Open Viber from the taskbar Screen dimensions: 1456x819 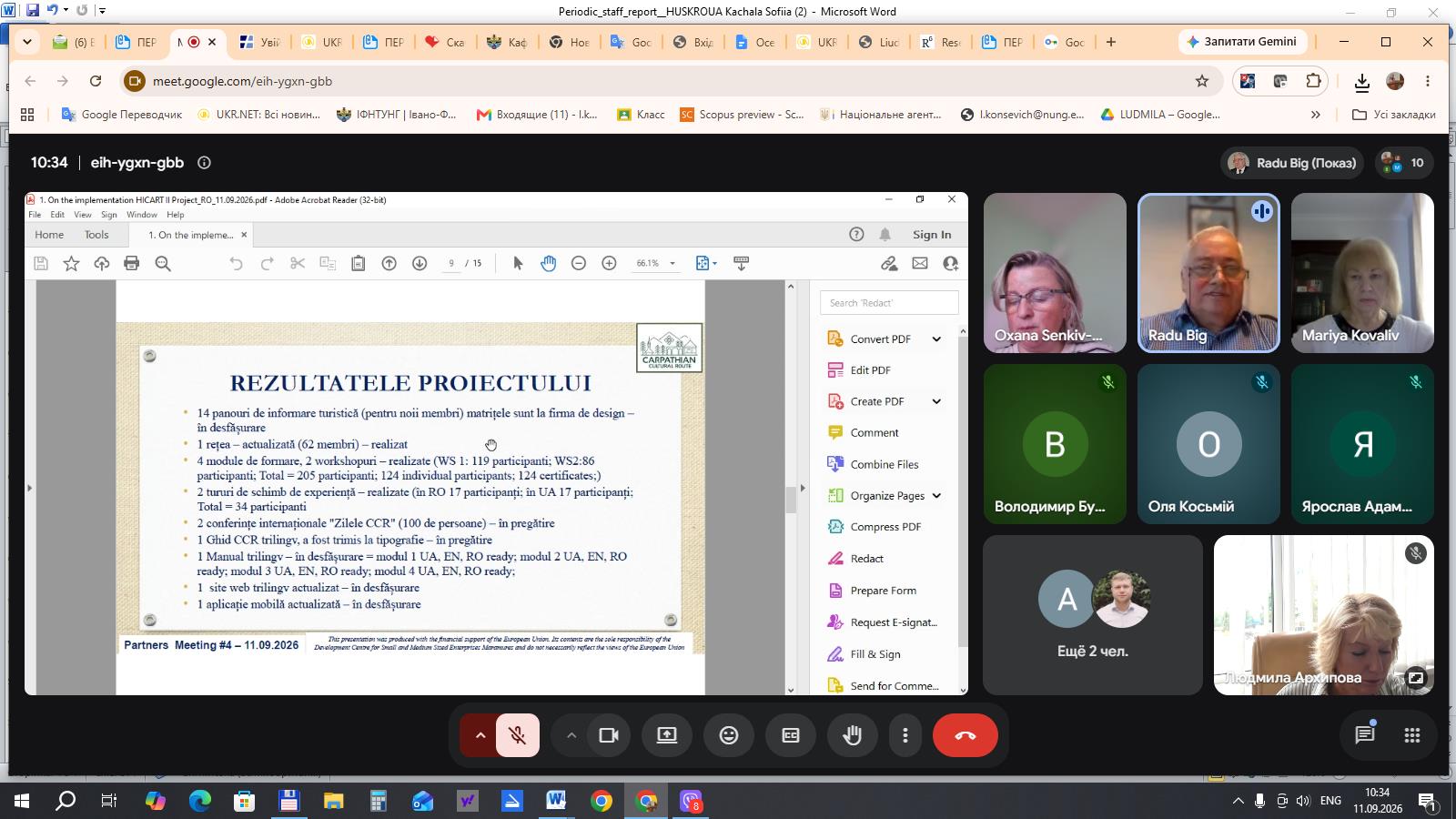[x=691, y=802]
